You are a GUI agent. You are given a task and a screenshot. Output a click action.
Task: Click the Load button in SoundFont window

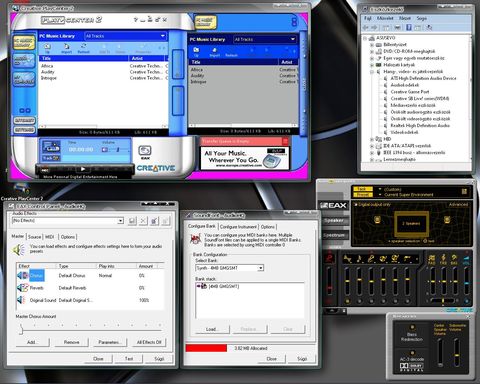[212, 329]
